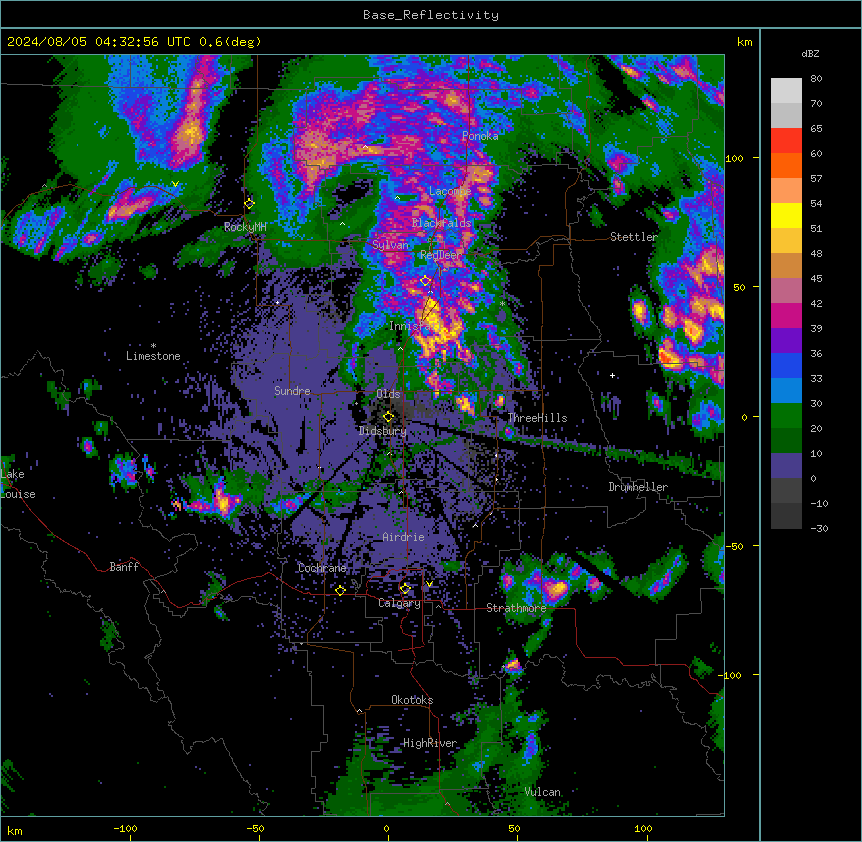862x842 pixels.
Task: Click the Strathmore town label
Action: pos(516,608)
